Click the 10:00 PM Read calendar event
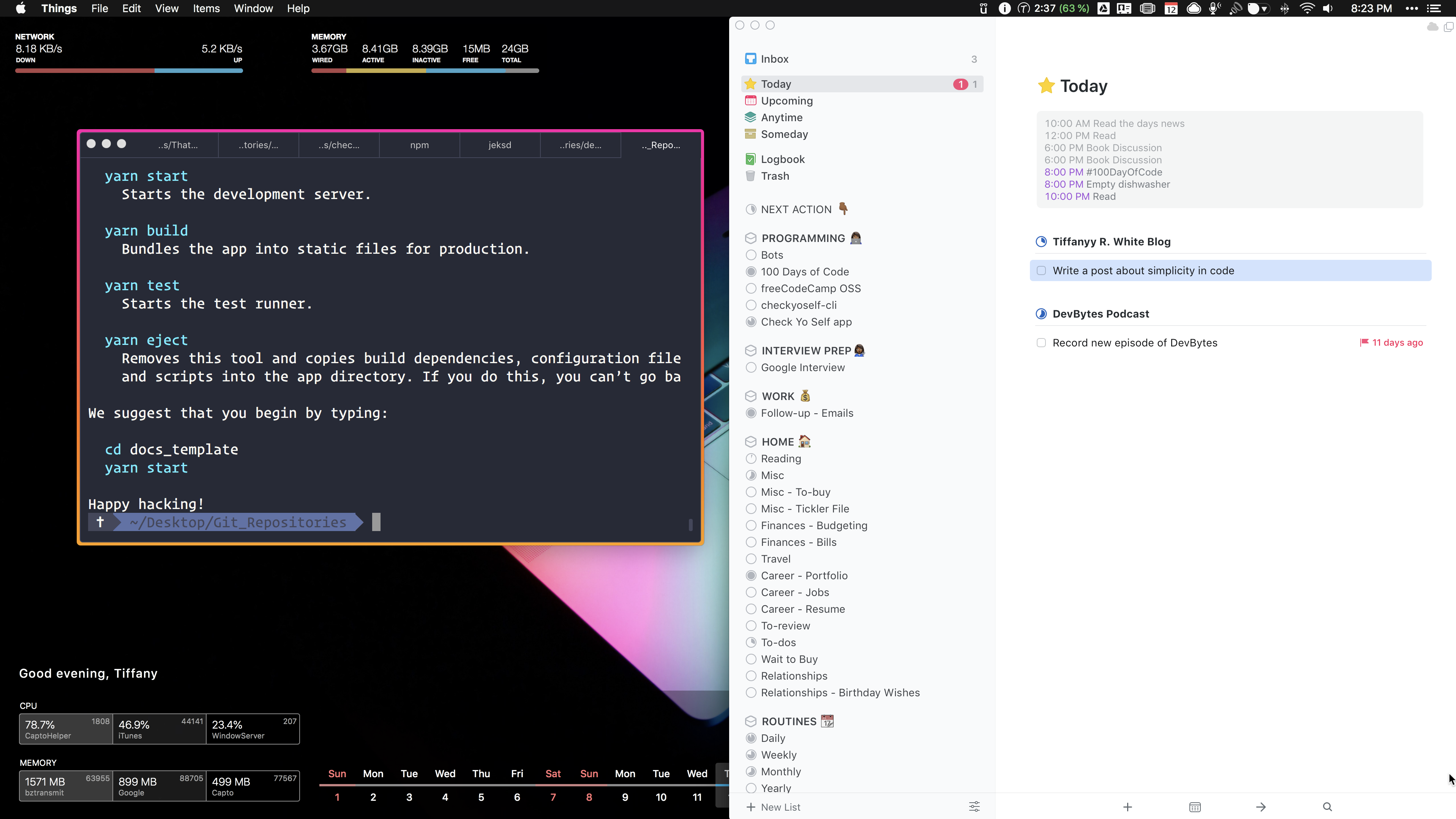The image size is (1456, 819). 1080,197
